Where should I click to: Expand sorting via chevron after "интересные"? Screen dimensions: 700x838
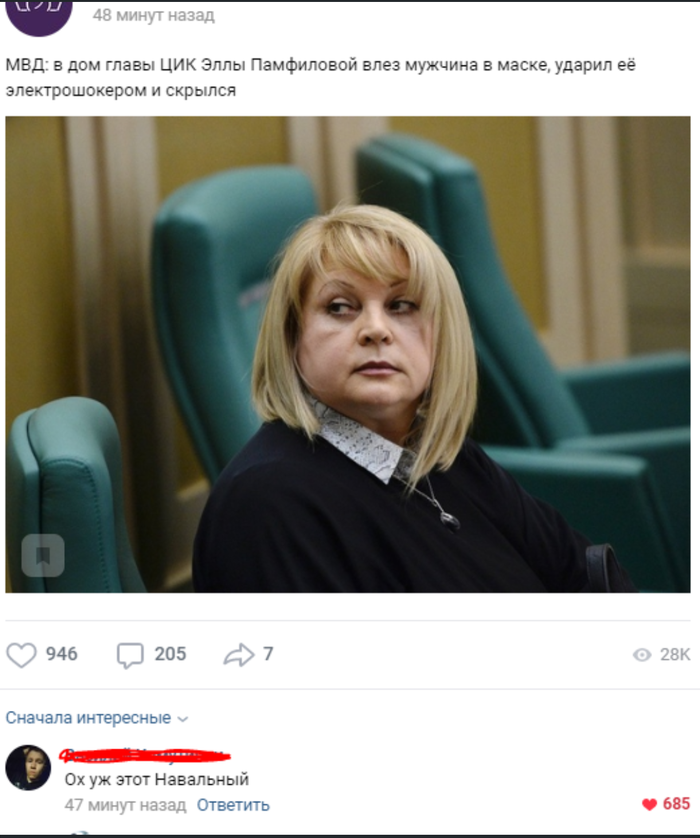pos(183,719)
